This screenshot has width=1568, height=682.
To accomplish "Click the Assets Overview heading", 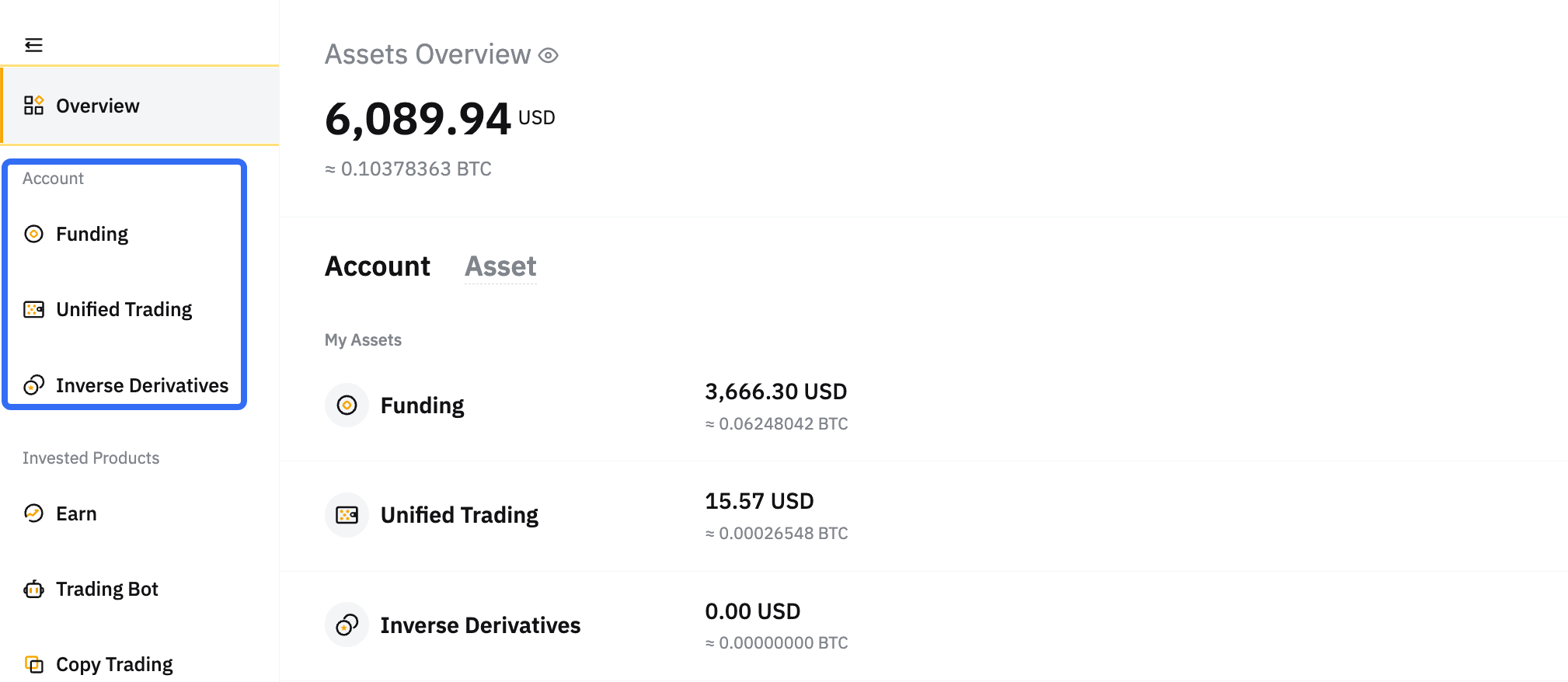I will pos(427,54).
